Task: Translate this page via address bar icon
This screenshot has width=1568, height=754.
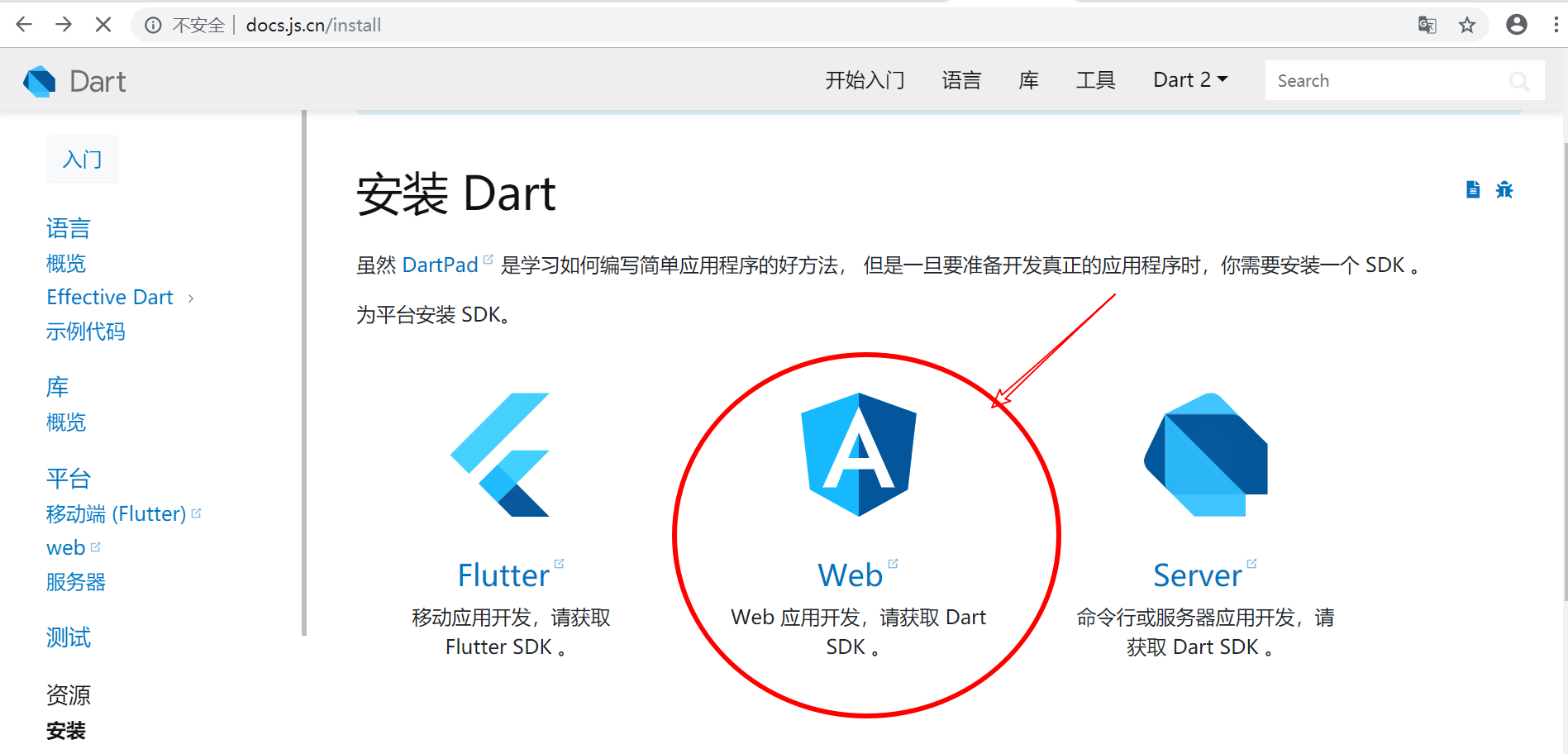Action: click(x=1427, y=25)
